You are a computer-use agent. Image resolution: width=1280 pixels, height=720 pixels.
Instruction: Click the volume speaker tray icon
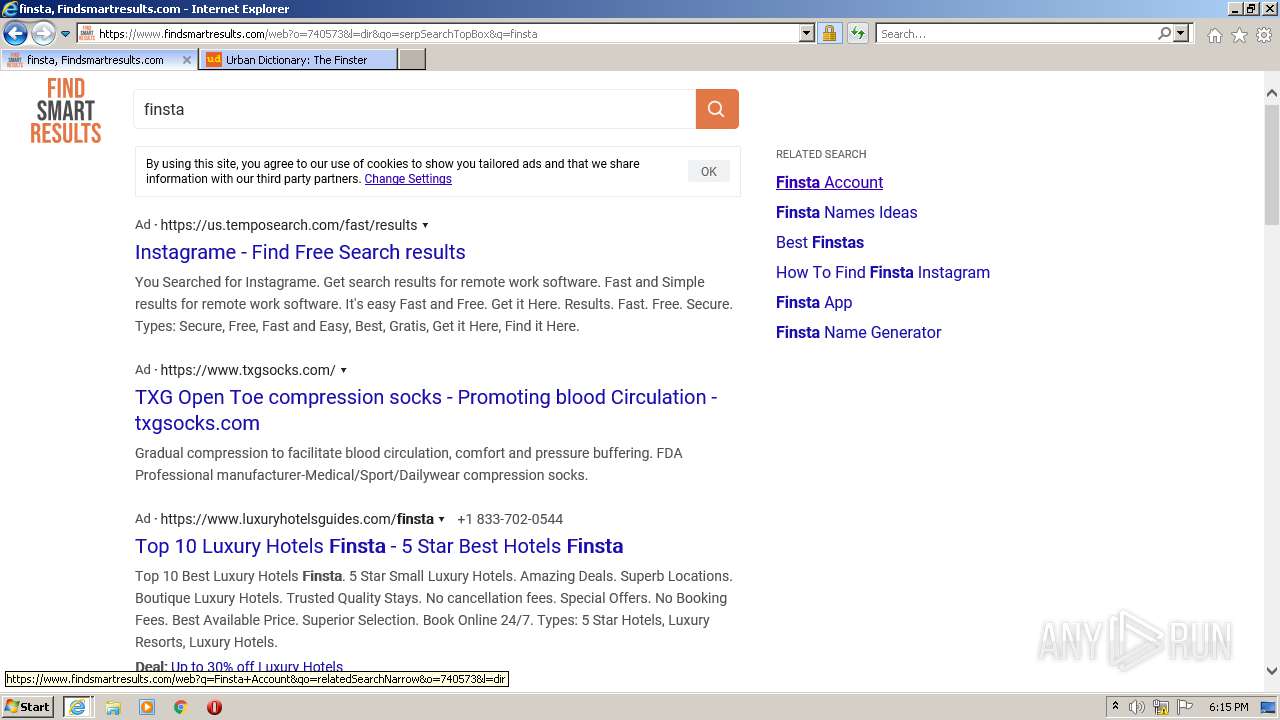pos(1137,707)
